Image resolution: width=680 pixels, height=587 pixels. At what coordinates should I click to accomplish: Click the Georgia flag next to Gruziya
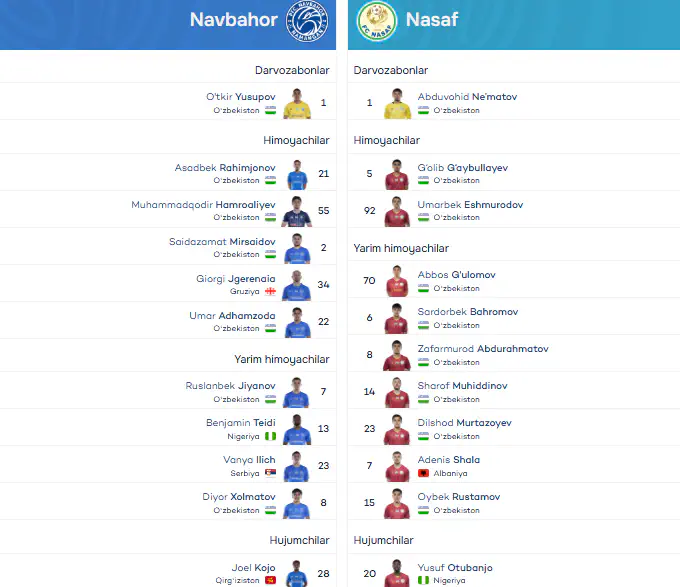pos(271,291)
